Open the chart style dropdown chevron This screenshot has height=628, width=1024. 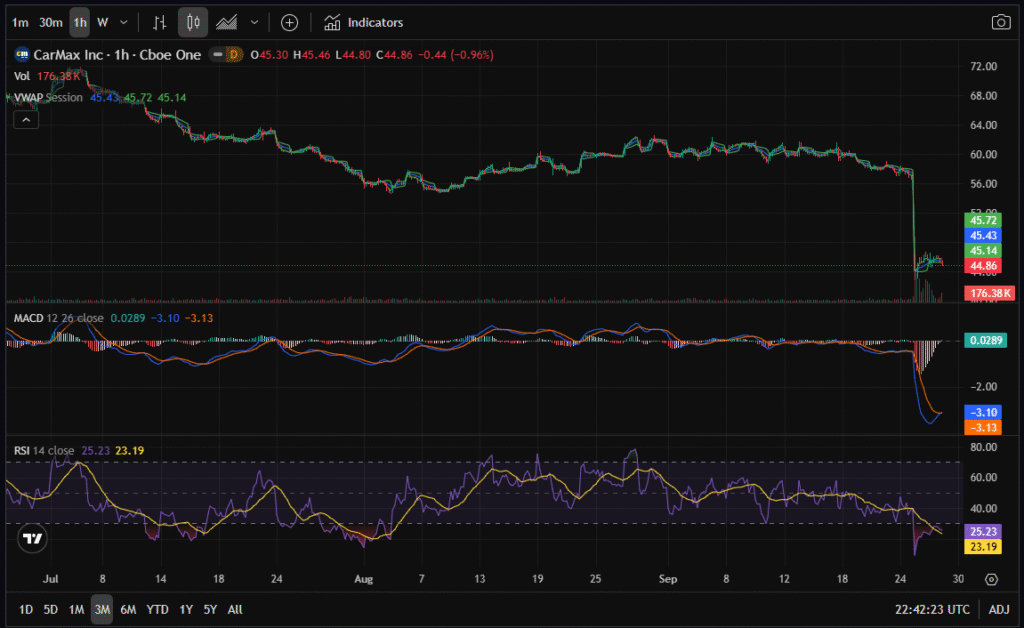(254, 22)
